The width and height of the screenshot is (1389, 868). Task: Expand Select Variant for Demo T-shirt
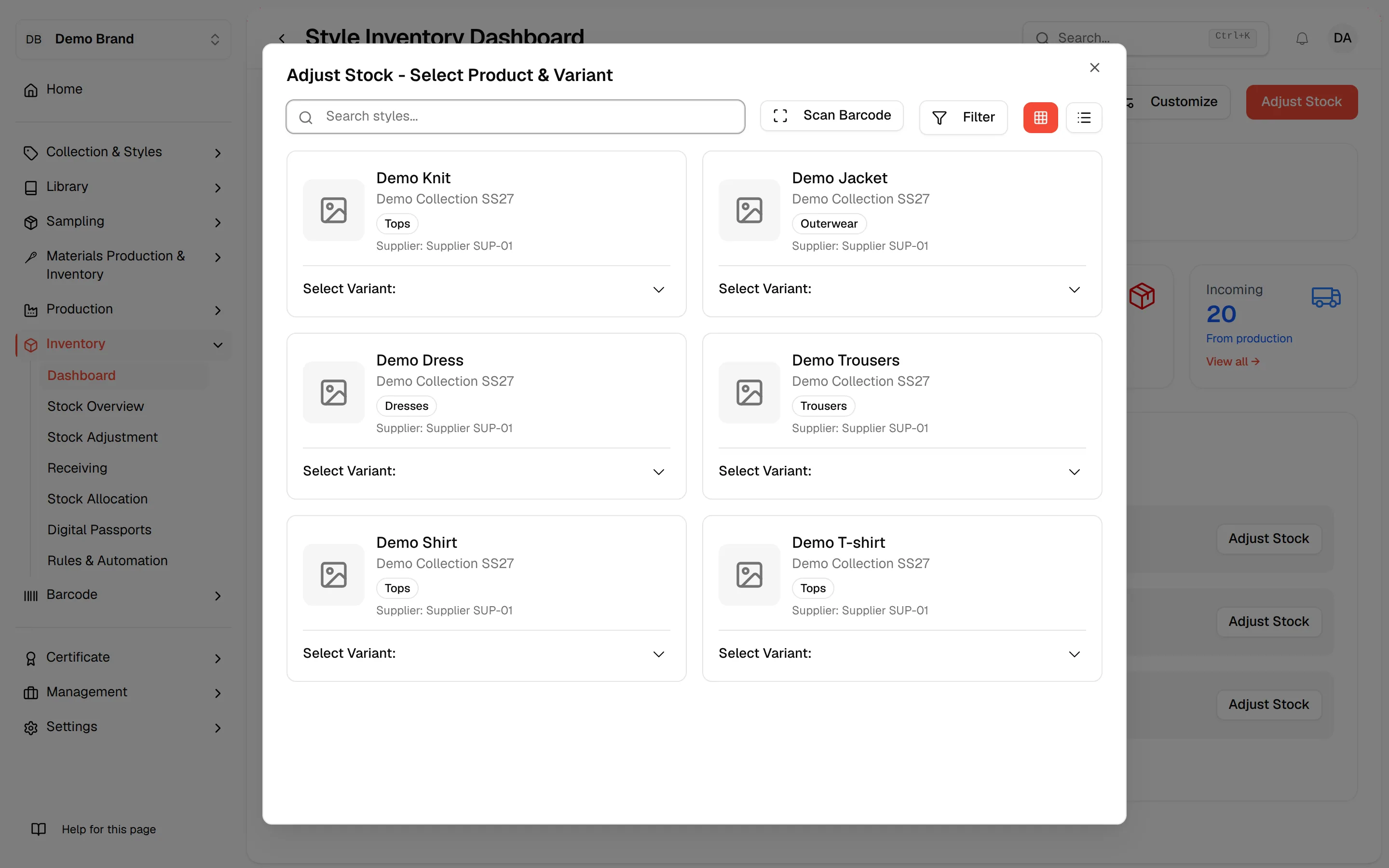[x=902, y=653]
